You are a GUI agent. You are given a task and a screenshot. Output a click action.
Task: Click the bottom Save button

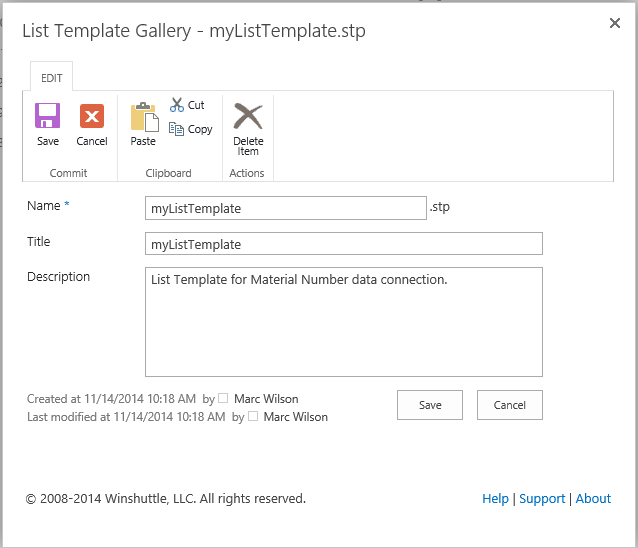coord(430,405)
